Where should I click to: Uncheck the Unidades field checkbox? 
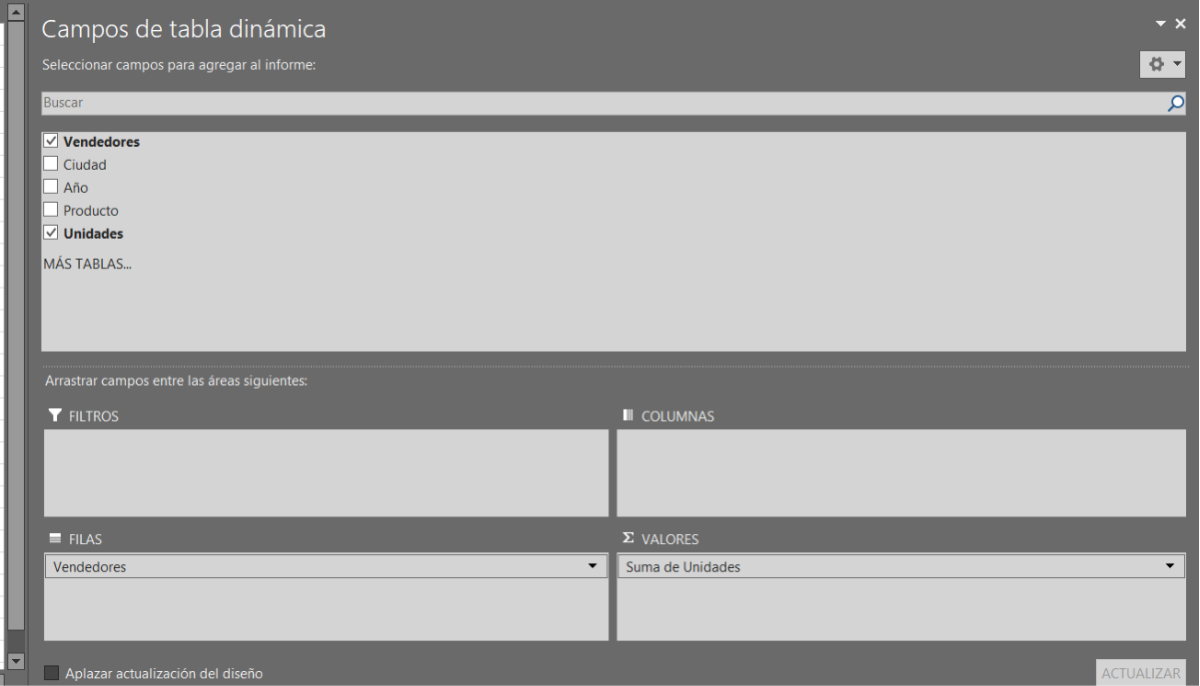point(51,233)
